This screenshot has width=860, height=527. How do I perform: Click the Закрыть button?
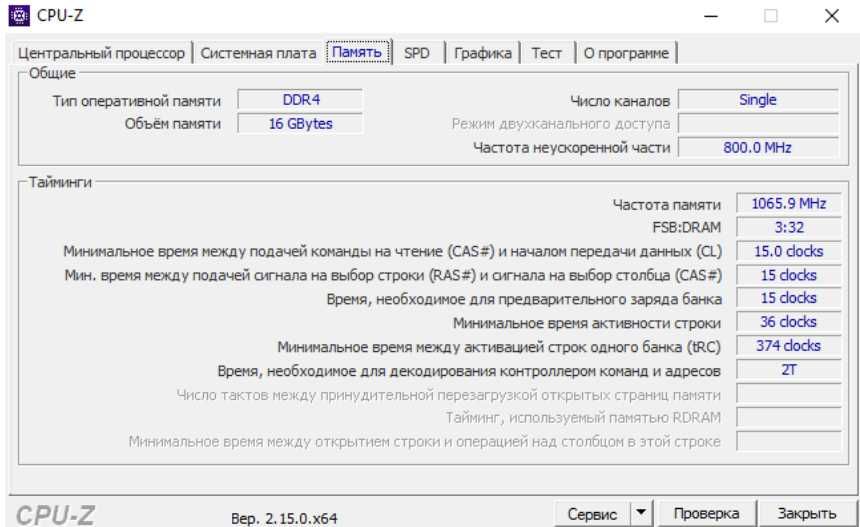pos(807,514)
